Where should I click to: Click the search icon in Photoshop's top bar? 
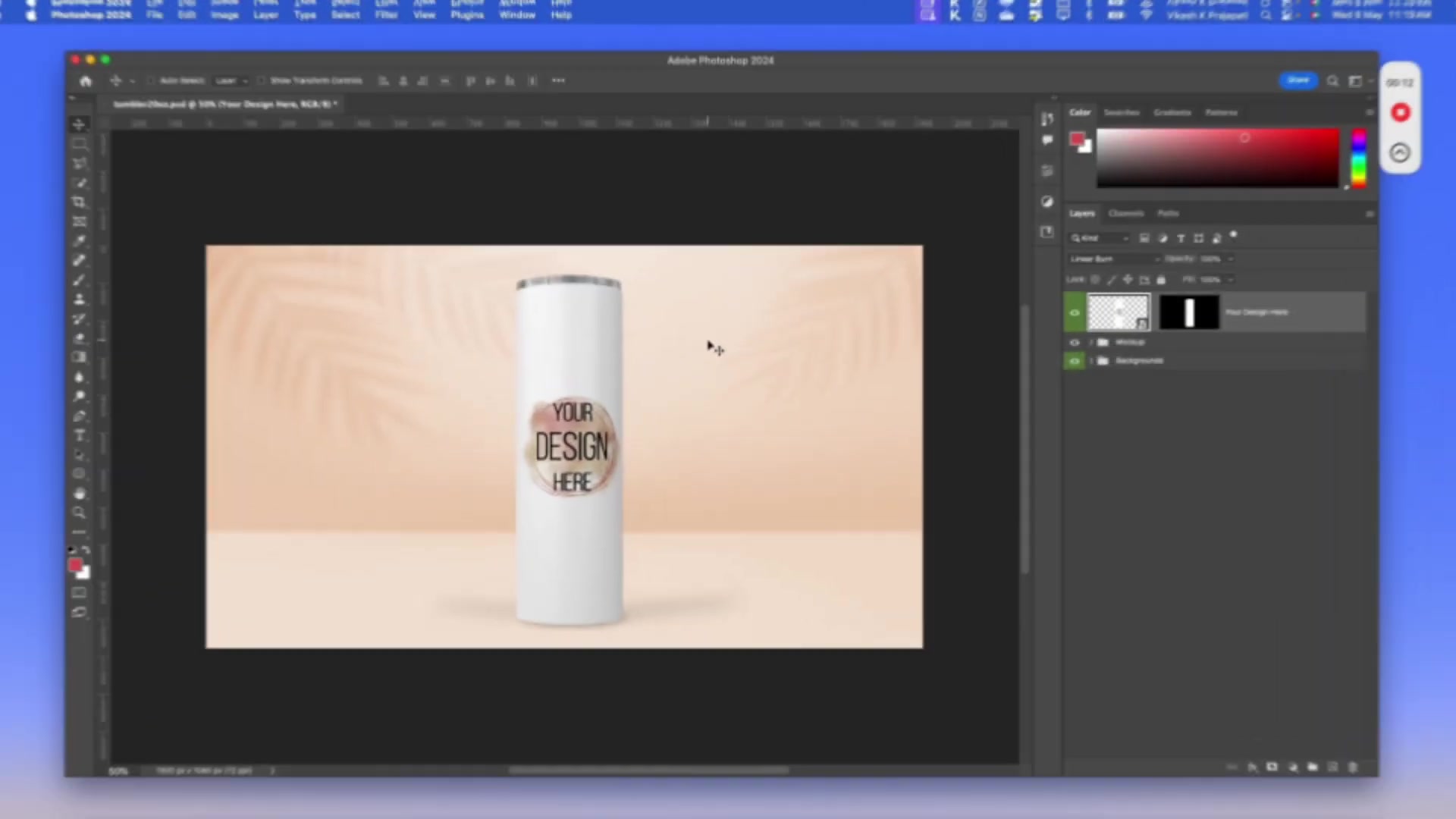click(x=1333, y=80)
